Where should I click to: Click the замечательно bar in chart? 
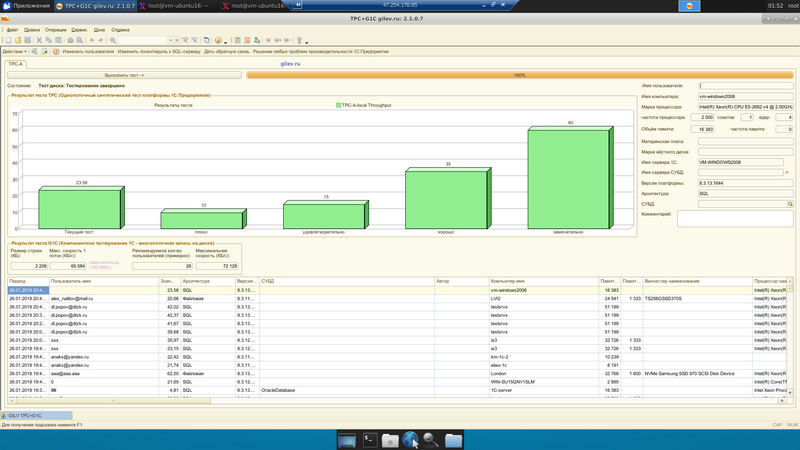[x=570, y=178]
